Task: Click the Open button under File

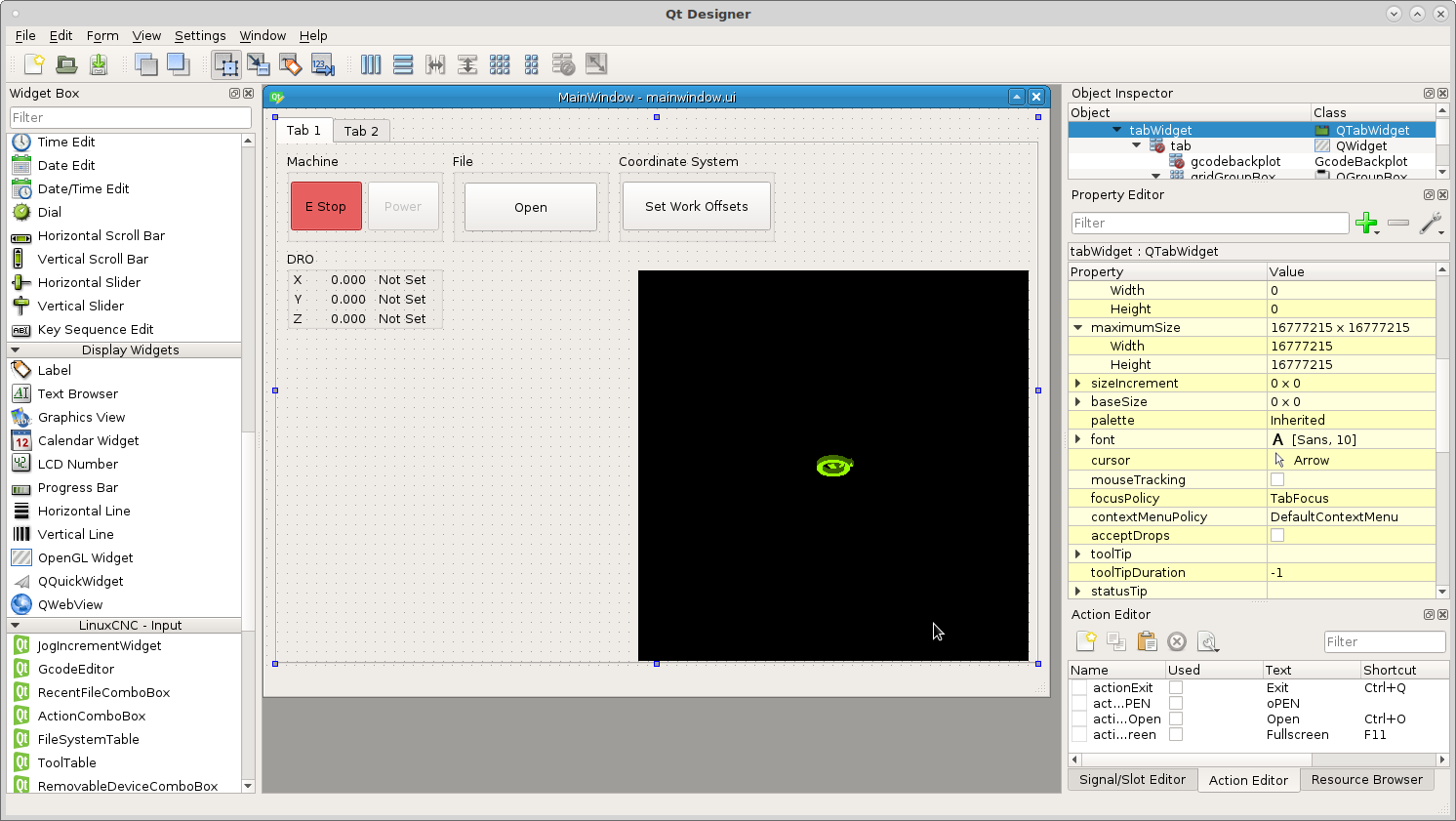Action: tap(531, 207)
